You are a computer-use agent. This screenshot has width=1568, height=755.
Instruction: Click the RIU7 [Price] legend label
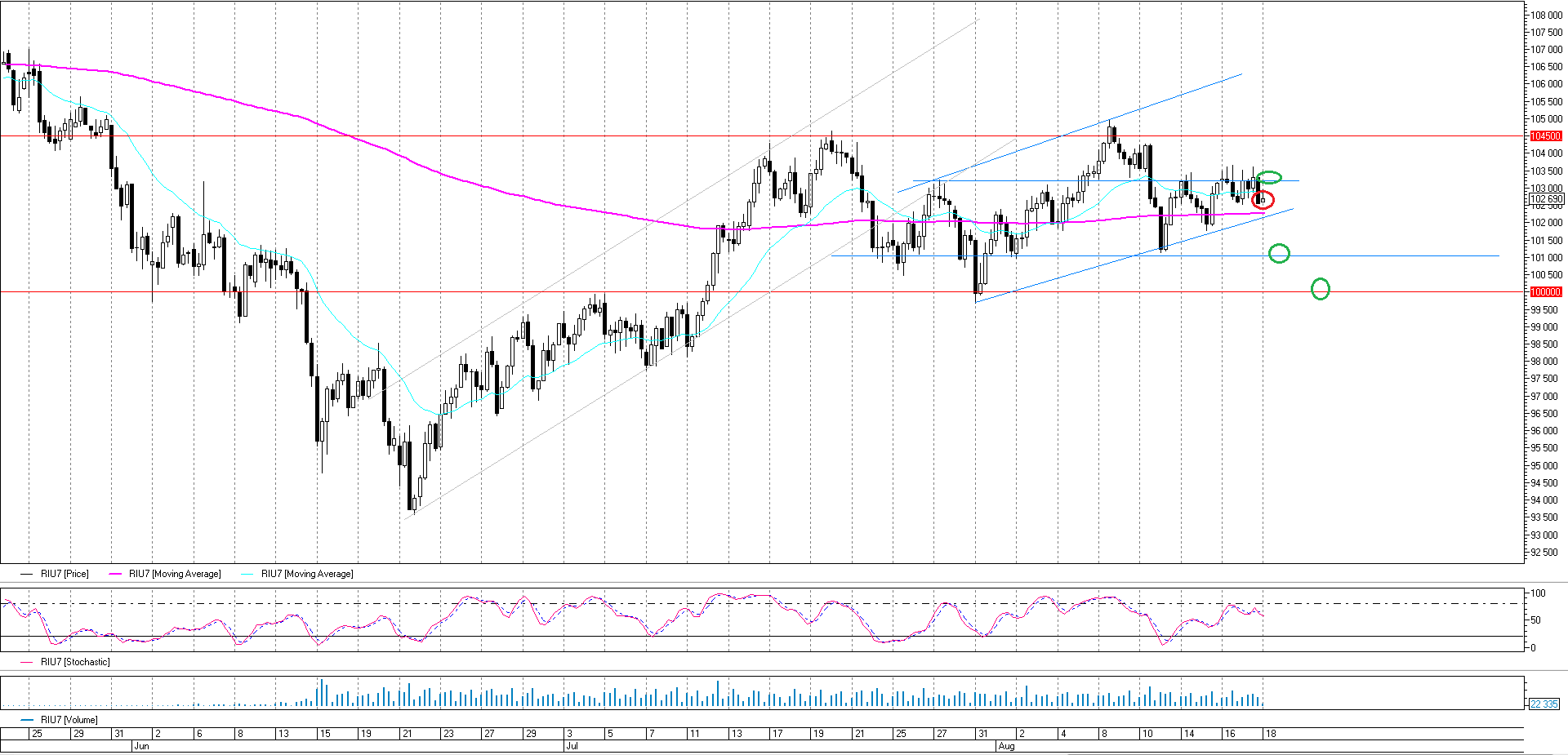[x=65, y=574]
